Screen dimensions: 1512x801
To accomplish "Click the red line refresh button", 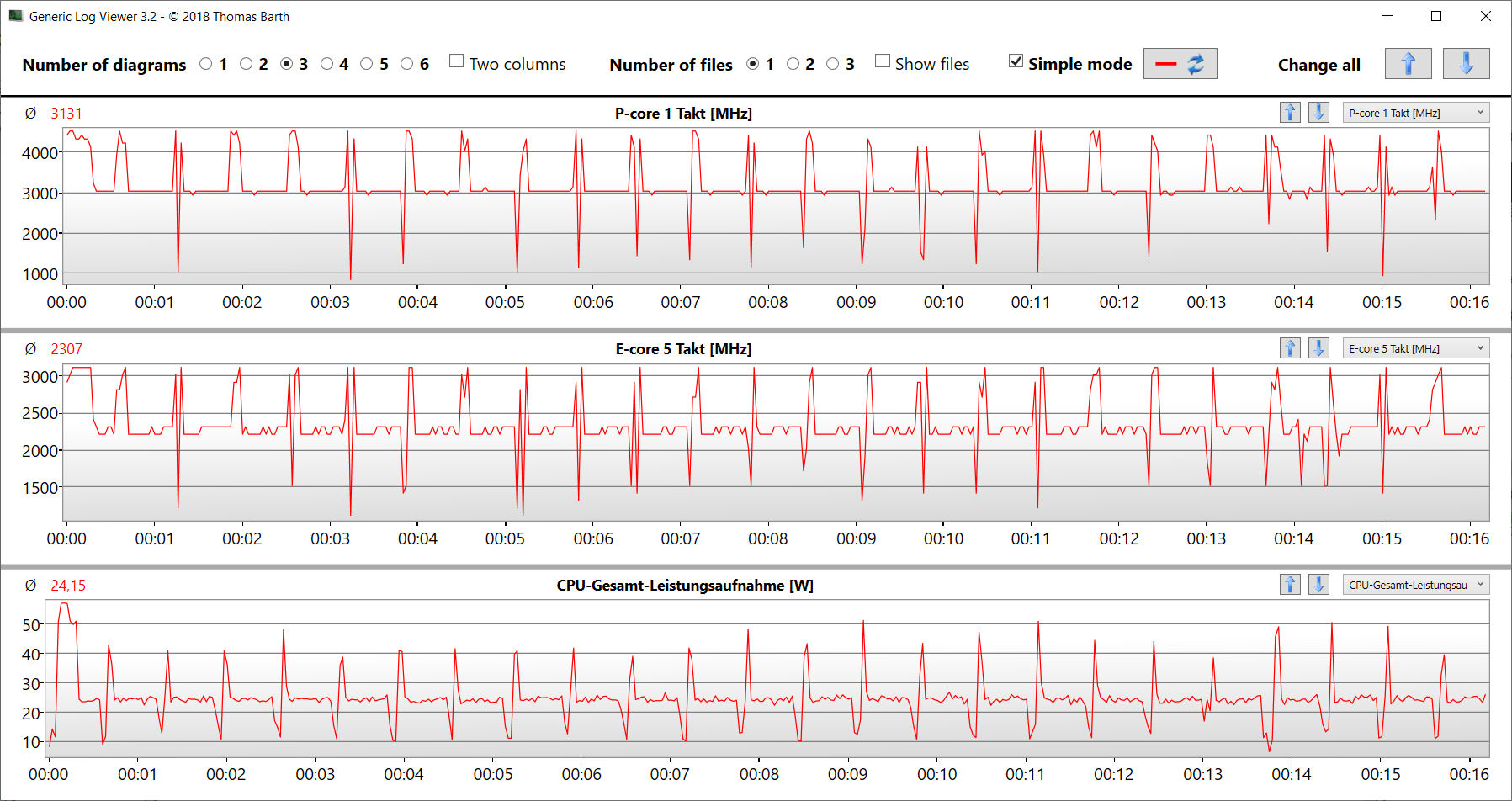I will (x=1180, y=64).
